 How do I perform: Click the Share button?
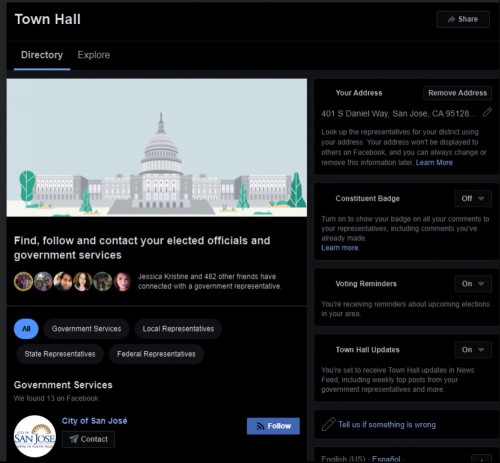[463, 19]
